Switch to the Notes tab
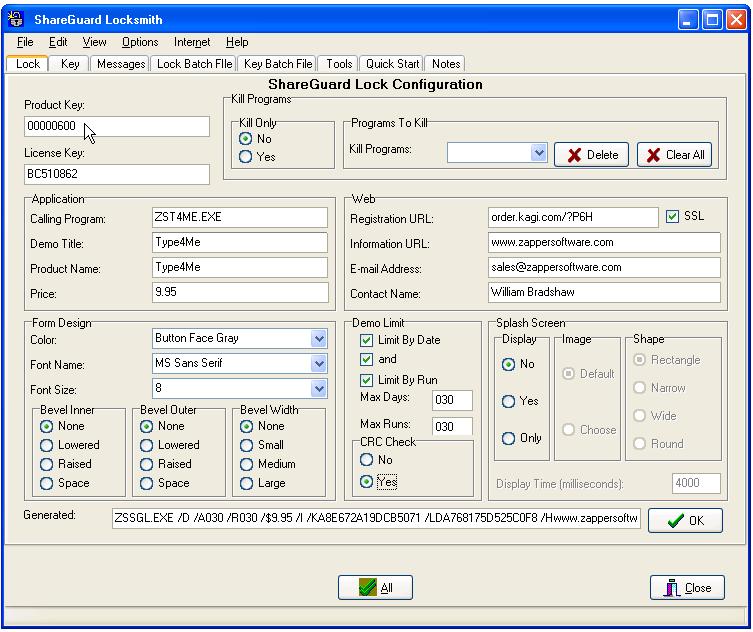Viewport: 753px width, 632px height. (x=446, y=64)
